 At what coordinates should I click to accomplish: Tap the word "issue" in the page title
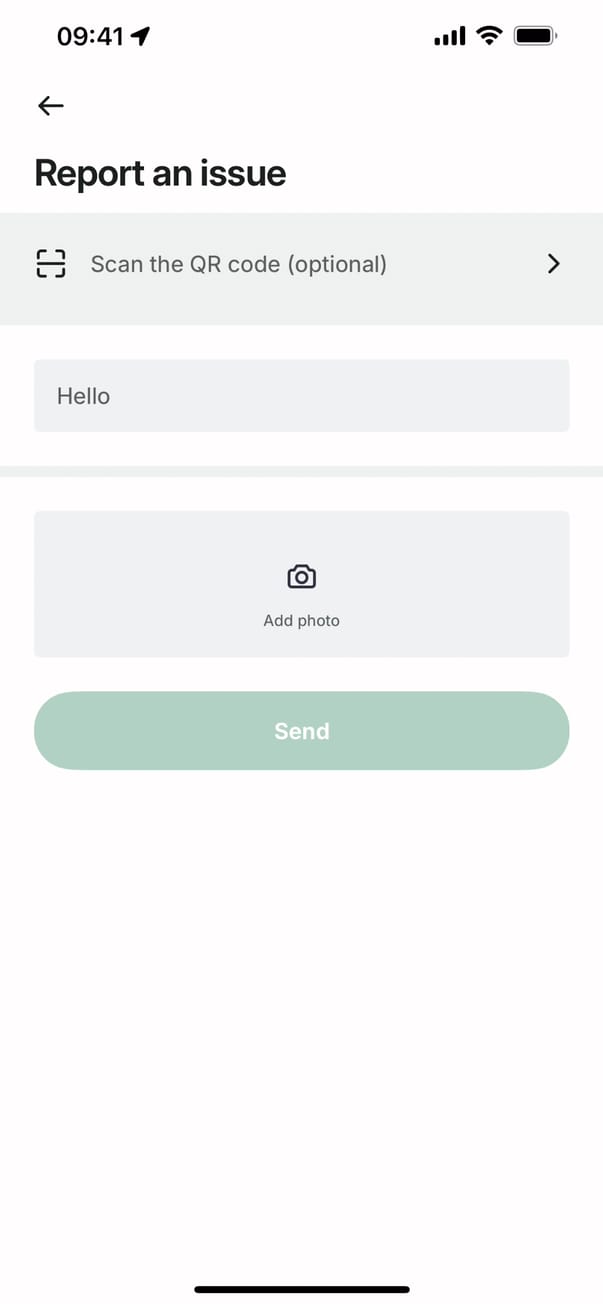click(246, 173)
